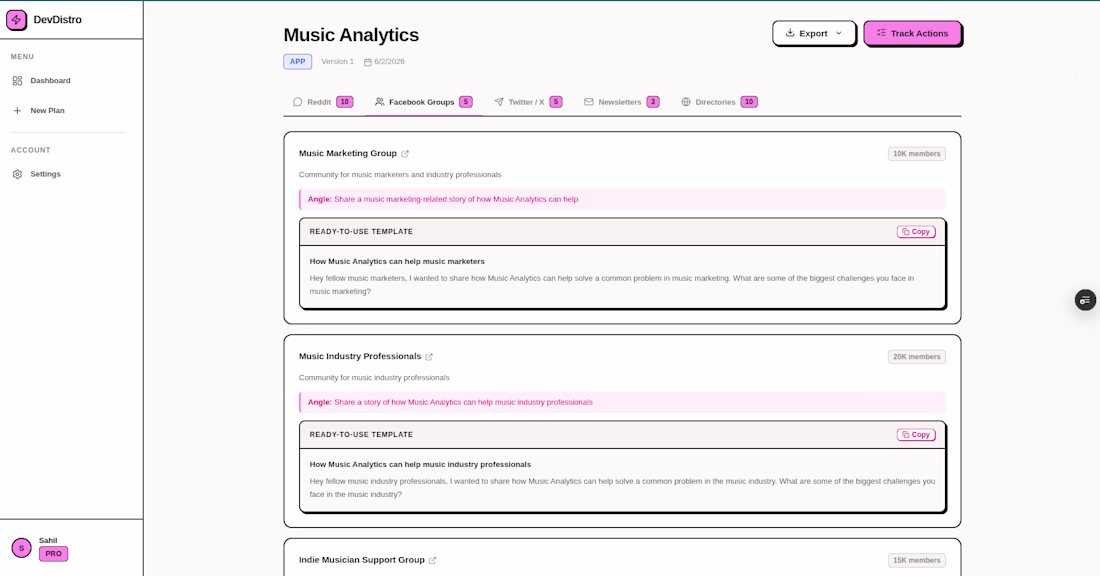Screen dimensions: 1100x576
Task: Click the Dashboard grid icon in sidebar
Action: click(x=18, y=81)
